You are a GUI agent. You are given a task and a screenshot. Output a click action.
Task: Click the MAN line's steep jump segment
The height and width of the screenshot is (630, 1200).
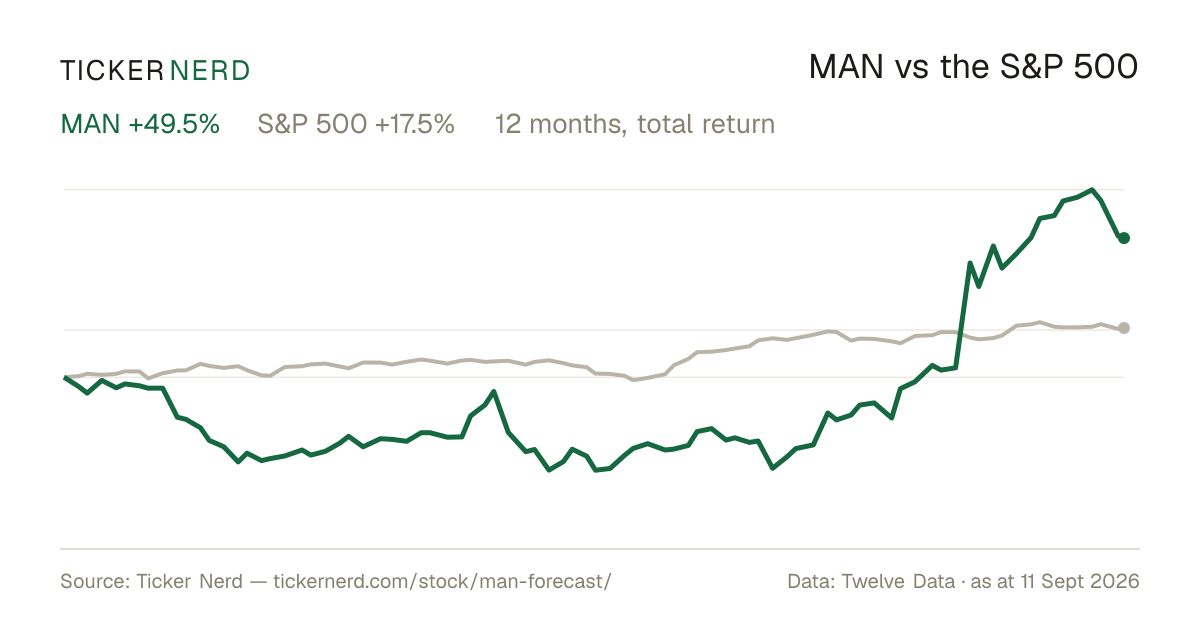[963, 315]
